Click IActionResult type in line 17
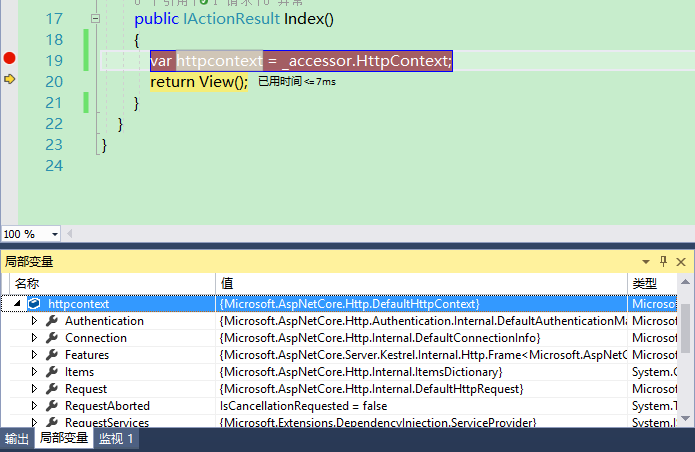 (231, 19)
